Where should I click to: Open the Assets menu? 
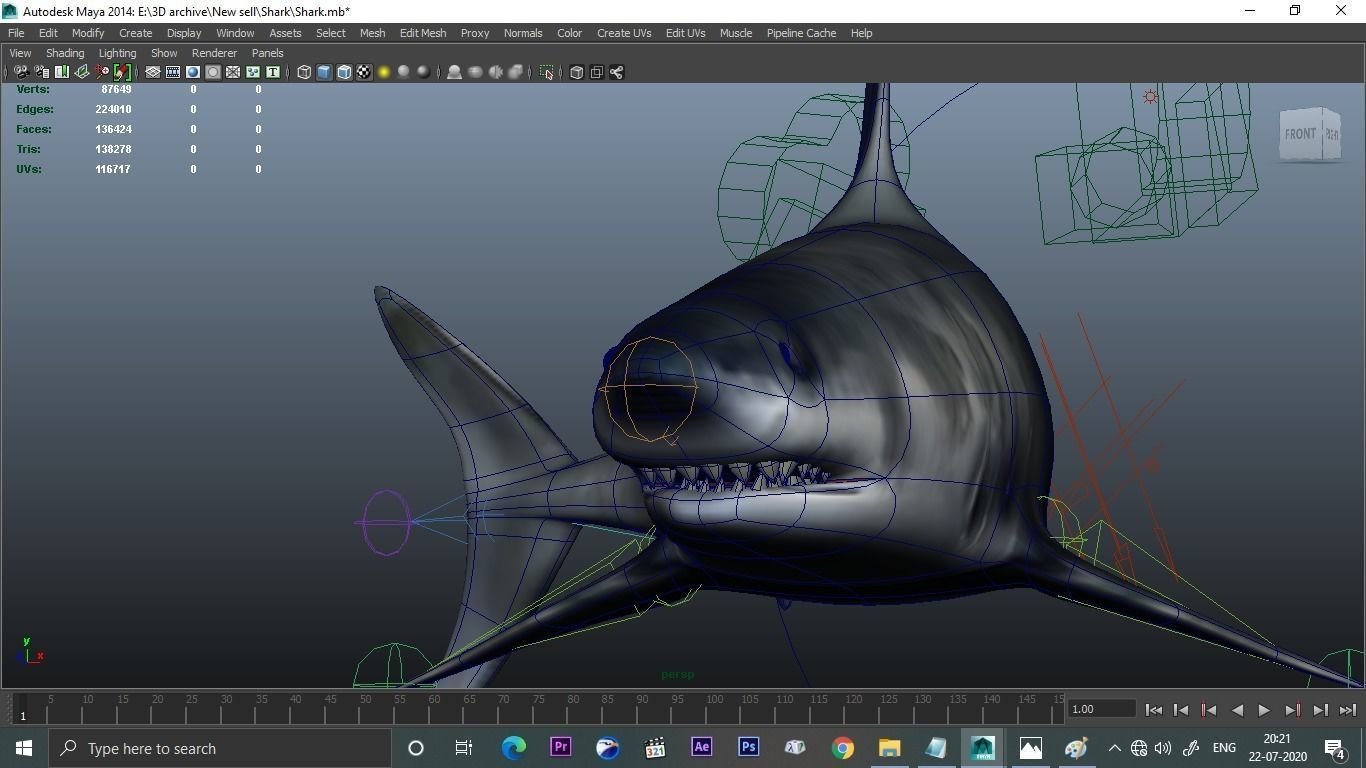point(285,33)
